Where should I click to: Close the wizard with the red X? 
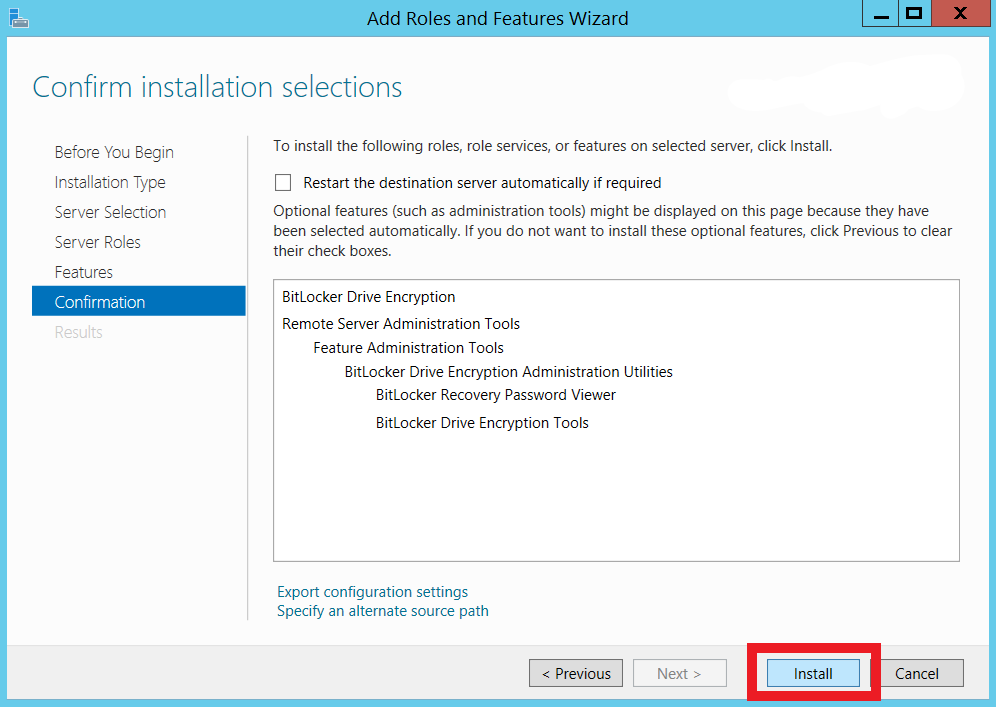pos(959,14)
